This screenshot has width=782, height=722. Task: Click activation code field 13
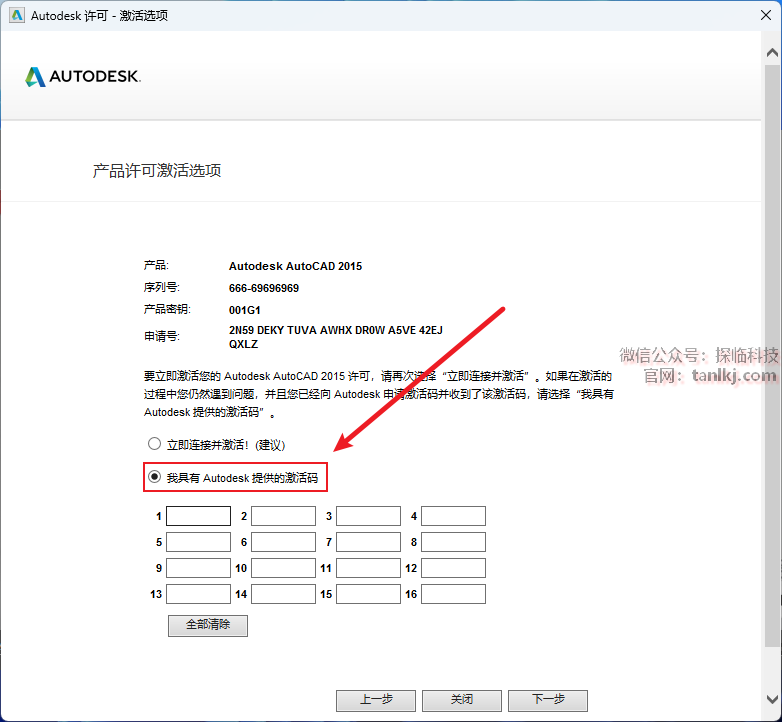pyautogui.click(x=198, y=594)
